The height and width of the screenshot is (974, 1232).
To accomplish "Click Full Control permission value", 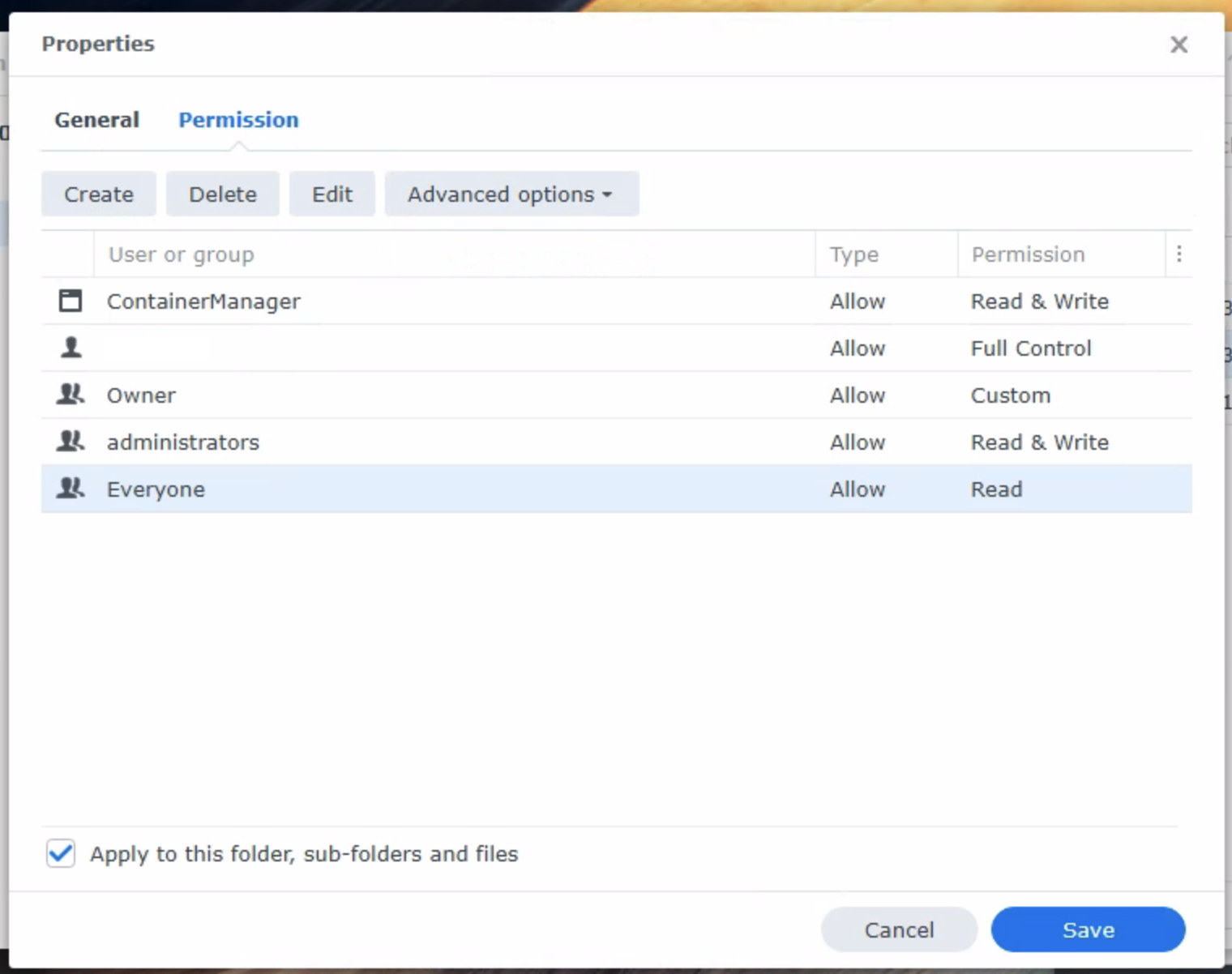I will coord(1031,348).
